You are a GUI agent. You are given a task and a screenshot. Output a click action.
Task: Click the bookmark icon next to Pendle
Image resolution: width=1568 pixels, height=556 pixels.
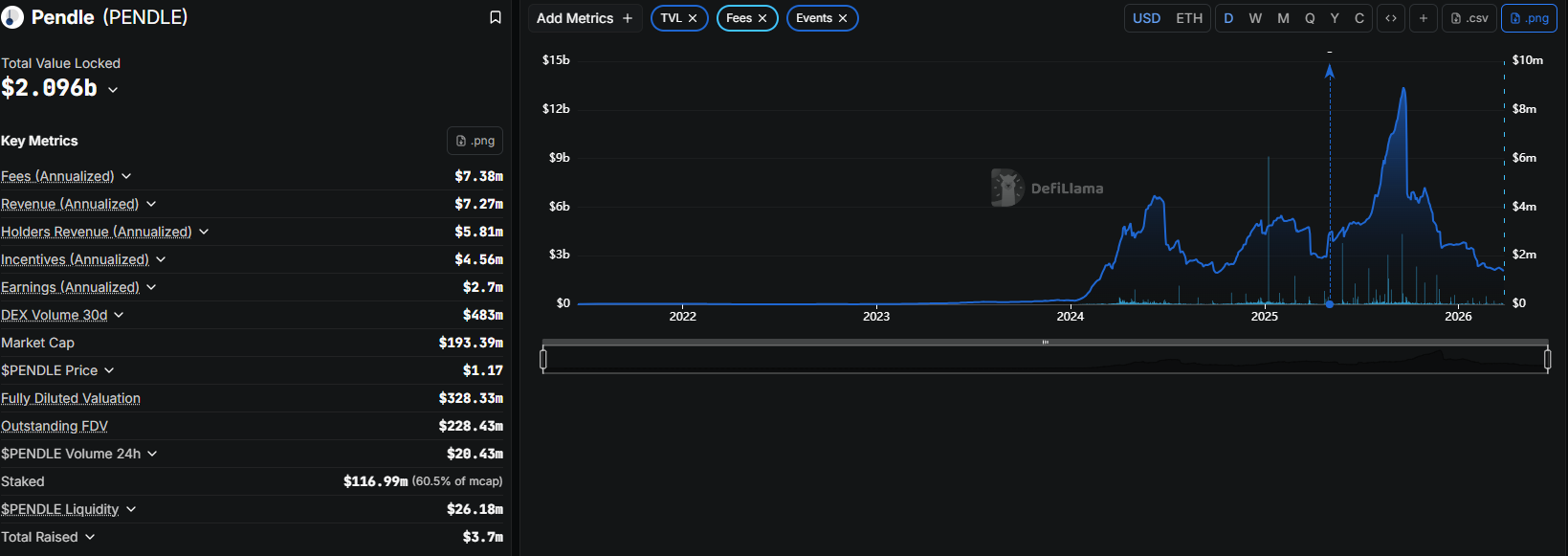tap(496, 17)
